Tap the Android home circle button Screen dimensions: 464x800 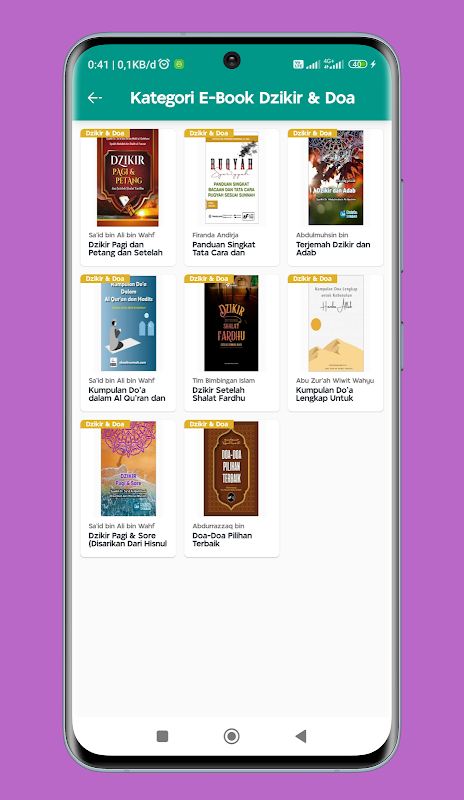click(x=231, y=736)
